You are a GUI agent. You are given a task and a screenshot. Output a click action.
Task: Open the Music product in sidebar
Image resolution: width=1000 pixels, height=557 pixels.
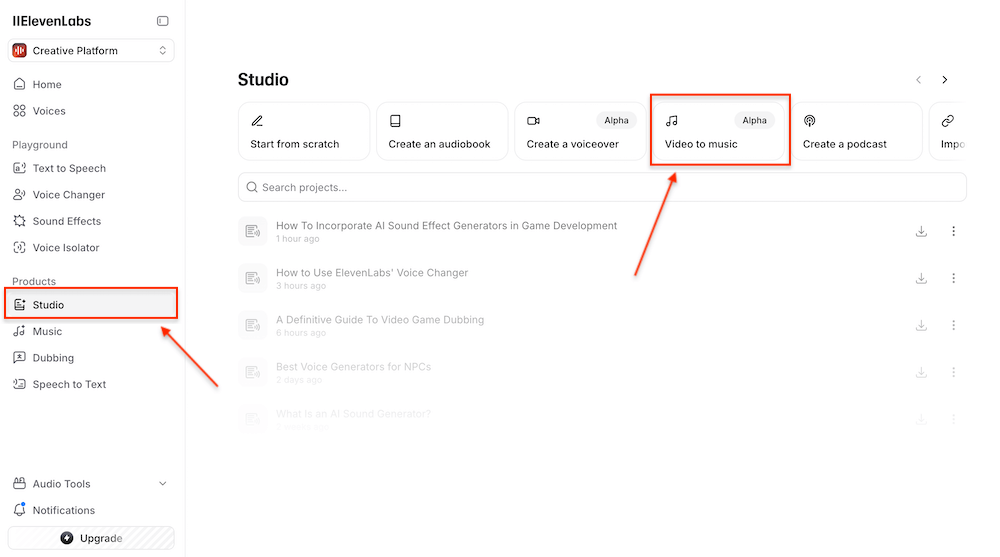pyautogui.click(x=47, y=332)
